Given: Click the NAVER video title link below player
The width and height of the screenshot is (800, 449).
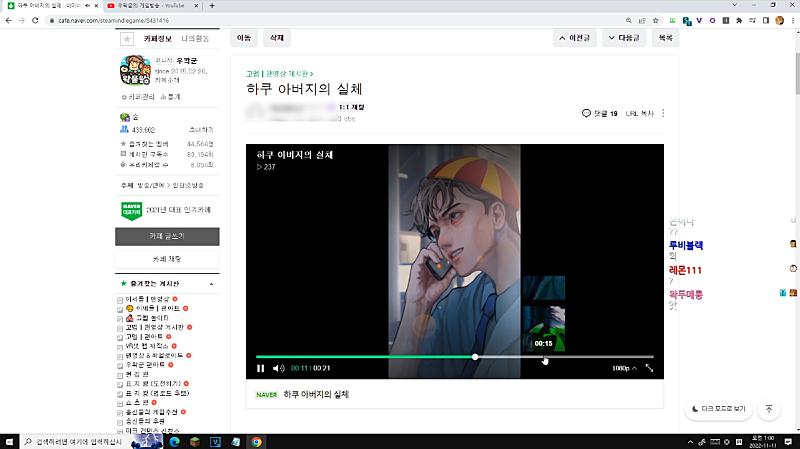Looking at the screenshot, I should tap(316, 394).
